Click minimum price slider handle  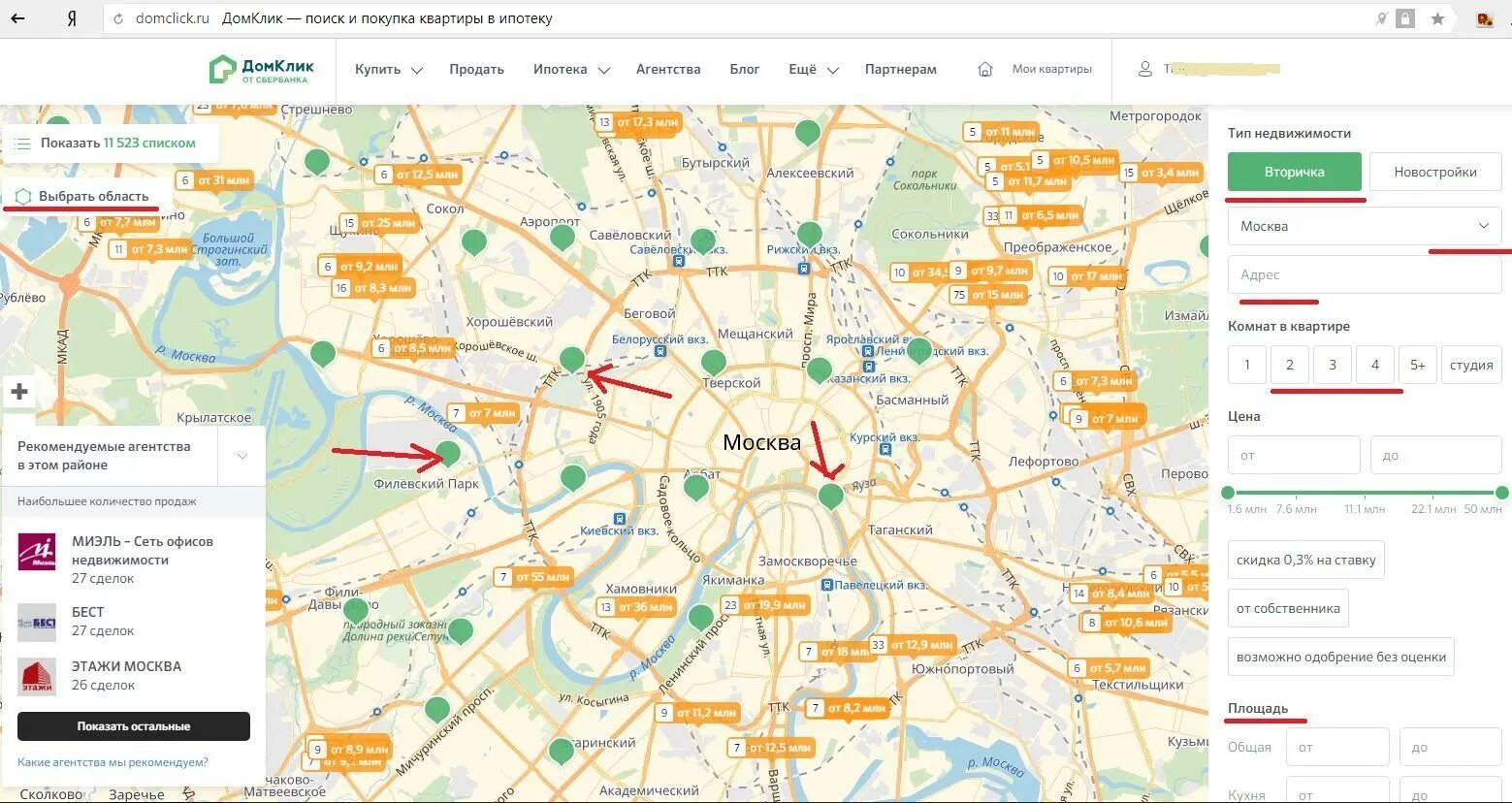click(1228, 493)
